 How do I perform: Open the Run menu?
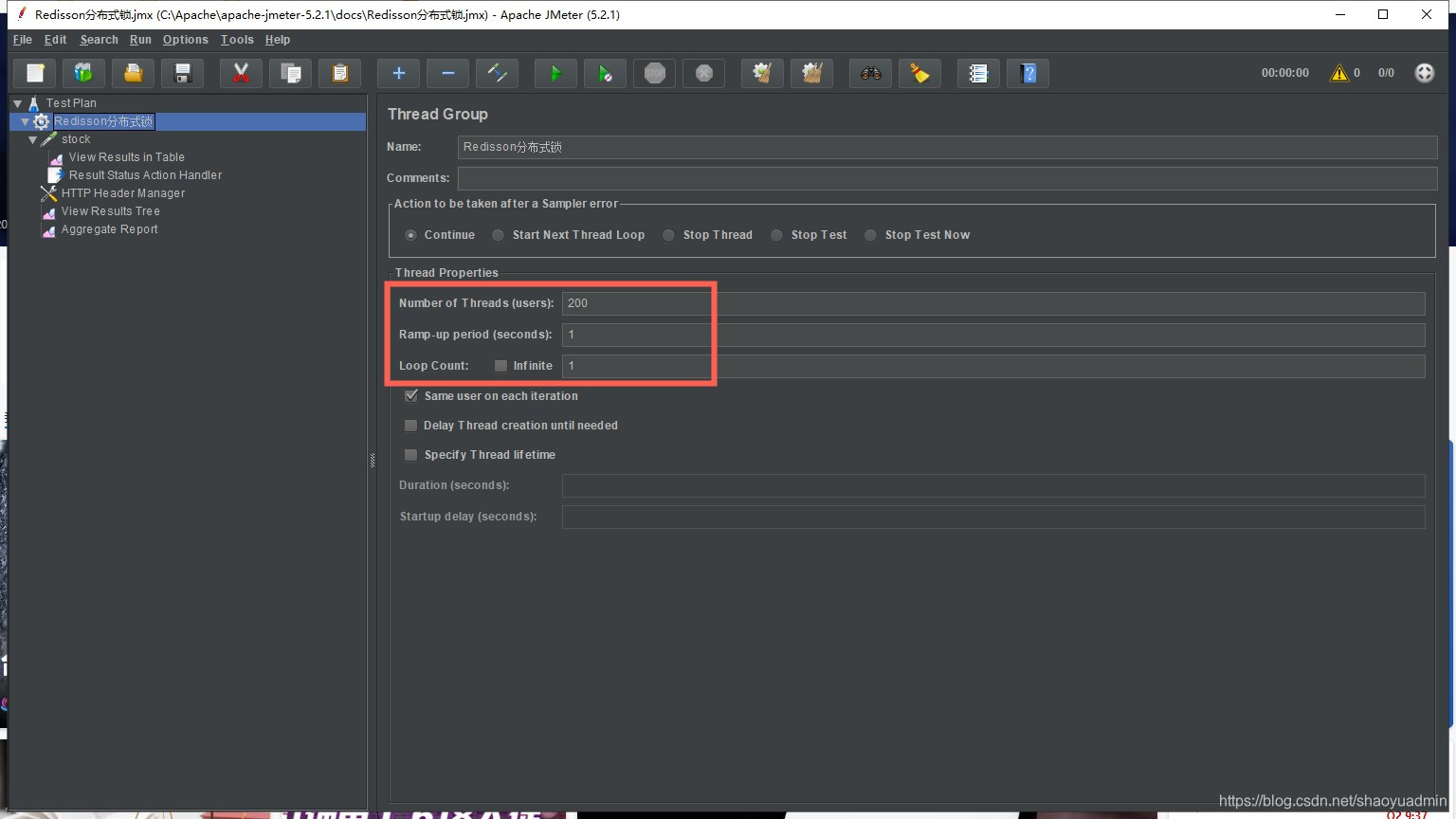(140, 40)
